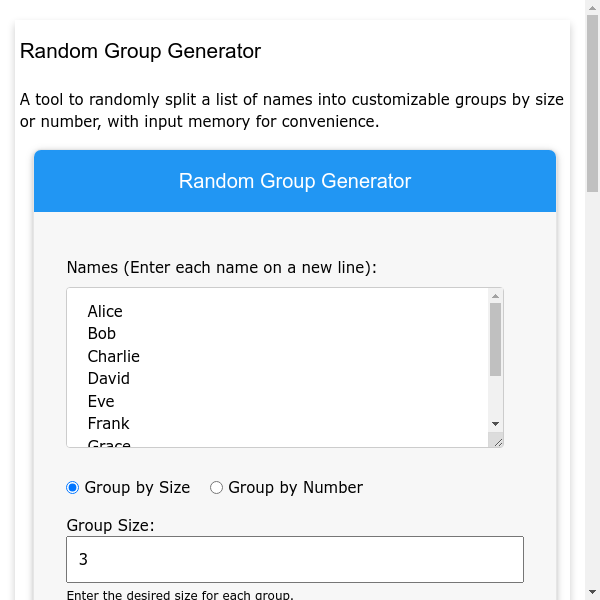Click the "Enter the desired size" hint text
Viewport: 600px width, 600px height.
click(x=180, y=595)
